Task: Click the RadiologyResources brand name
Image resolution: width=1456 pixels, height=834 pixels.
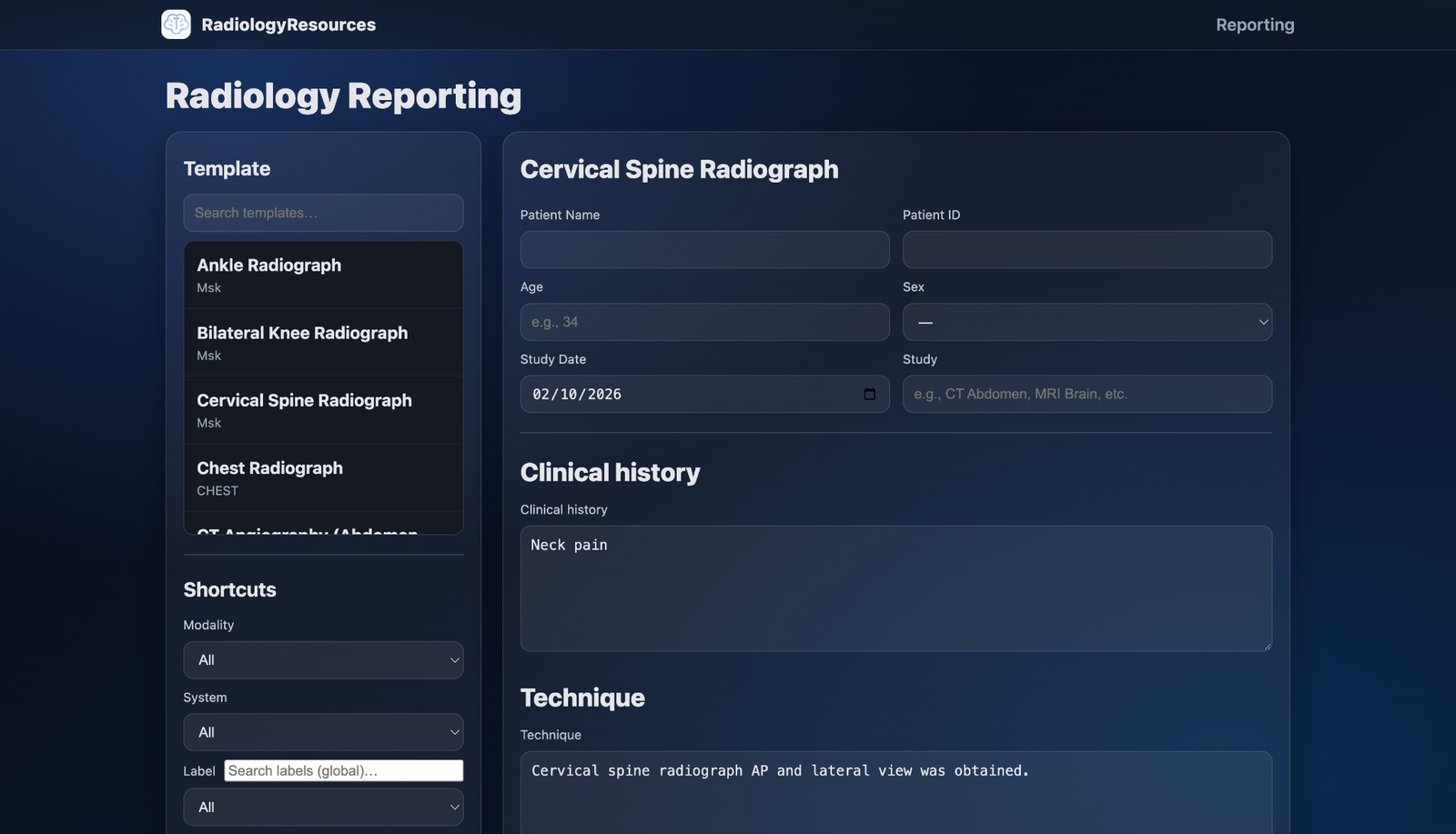Action: (288, 25)
